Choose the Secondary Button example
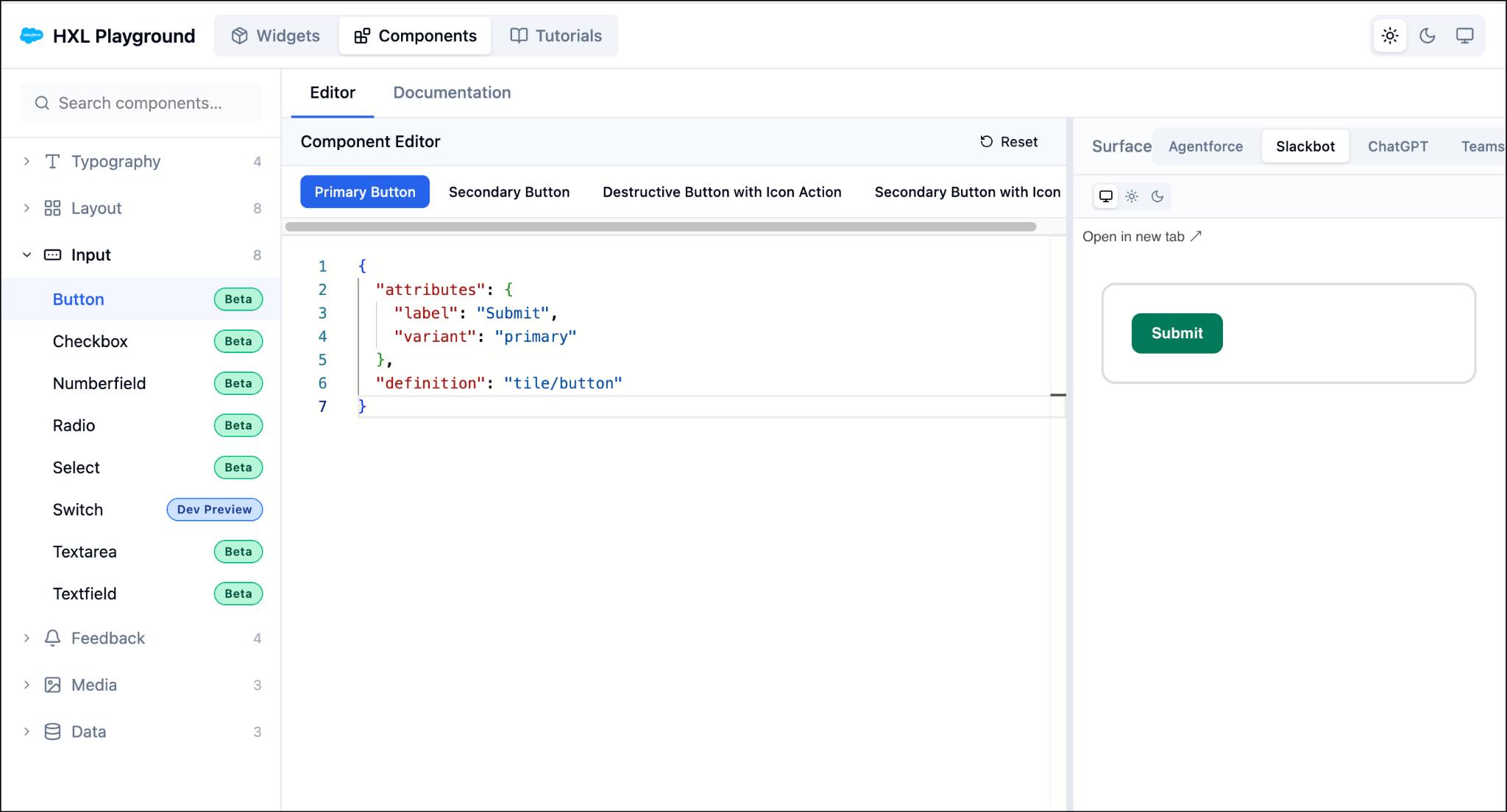The image size is (1507, 812). click(x=509, y=192)
